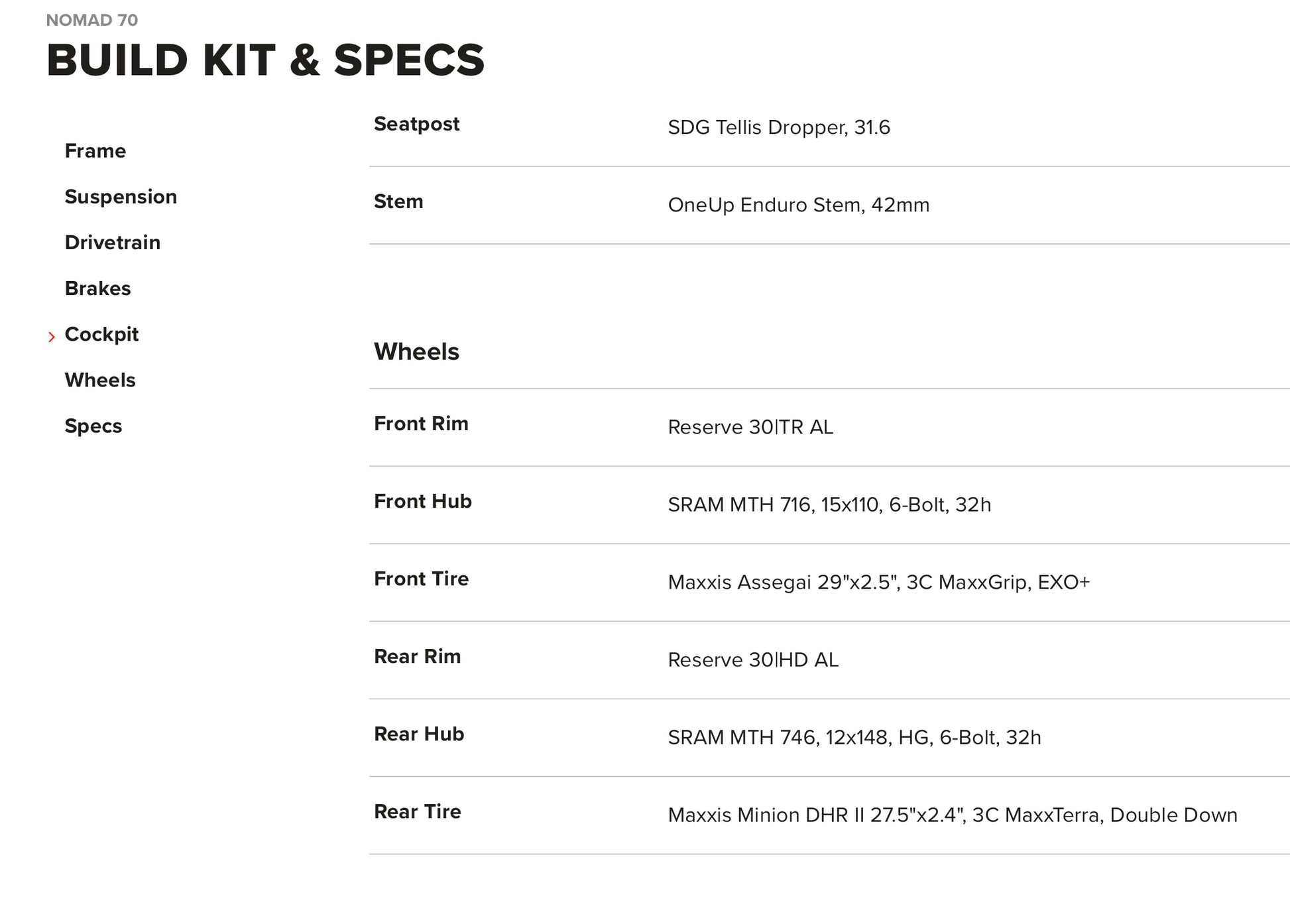Viewport: 1290px width, 924px height.
Task: Click the Reserve 30|HD AL value
Action: click(752, 660)
